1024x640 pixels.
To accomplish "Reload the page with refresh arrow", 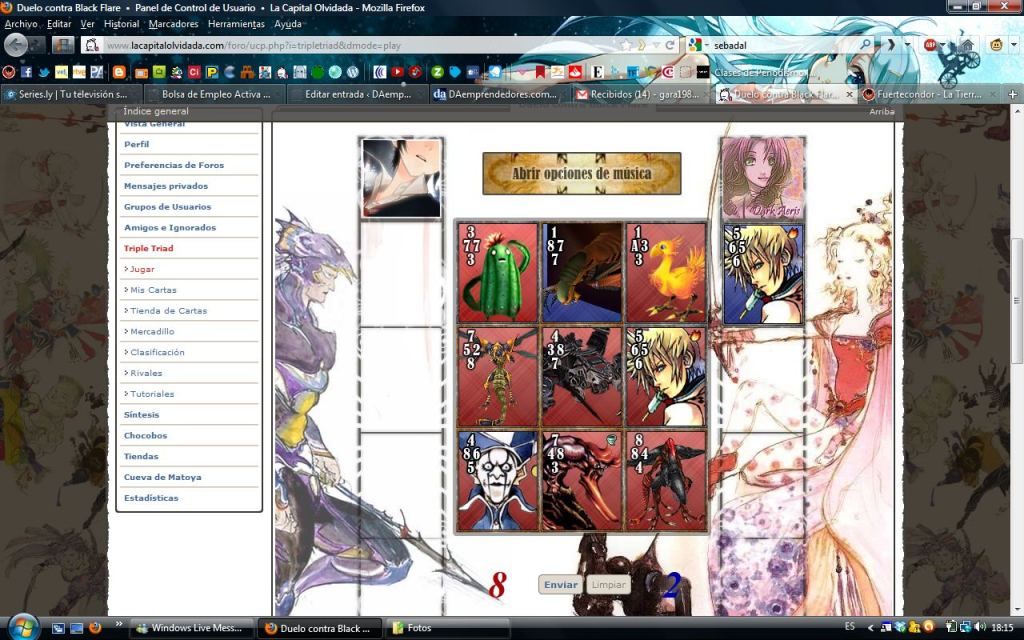I will [669, 45].
